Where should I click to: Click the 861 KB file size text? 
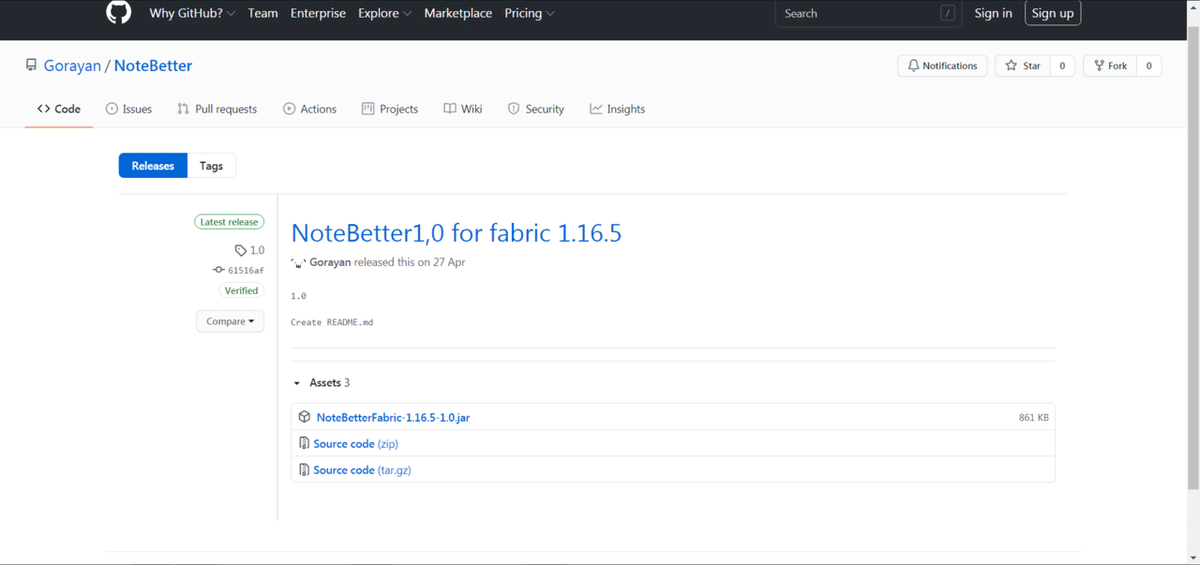[1034, 417]
